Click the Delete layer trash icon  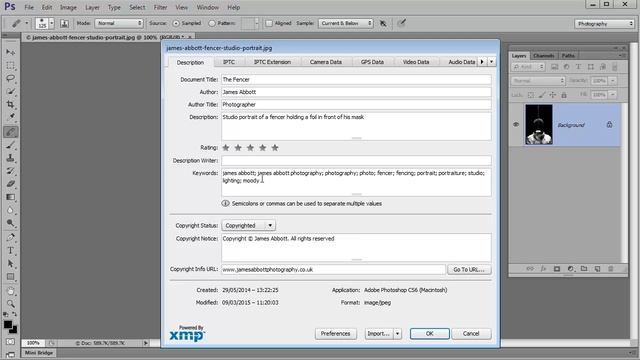[611, 269]
